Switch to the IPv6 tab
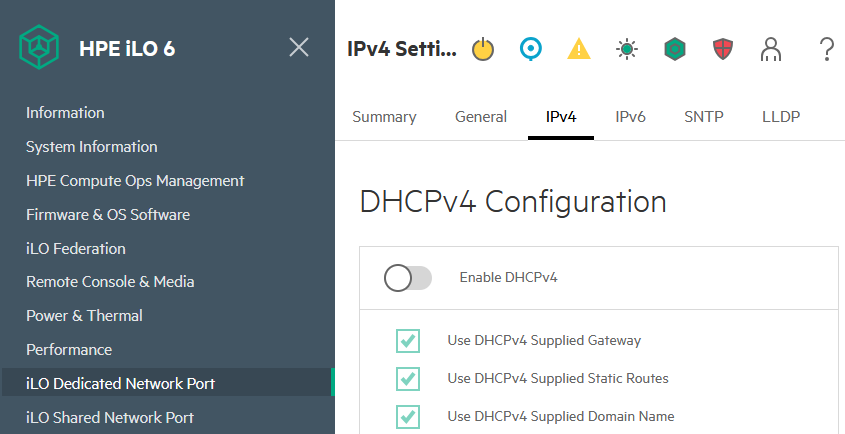 [x=631, y=117]
